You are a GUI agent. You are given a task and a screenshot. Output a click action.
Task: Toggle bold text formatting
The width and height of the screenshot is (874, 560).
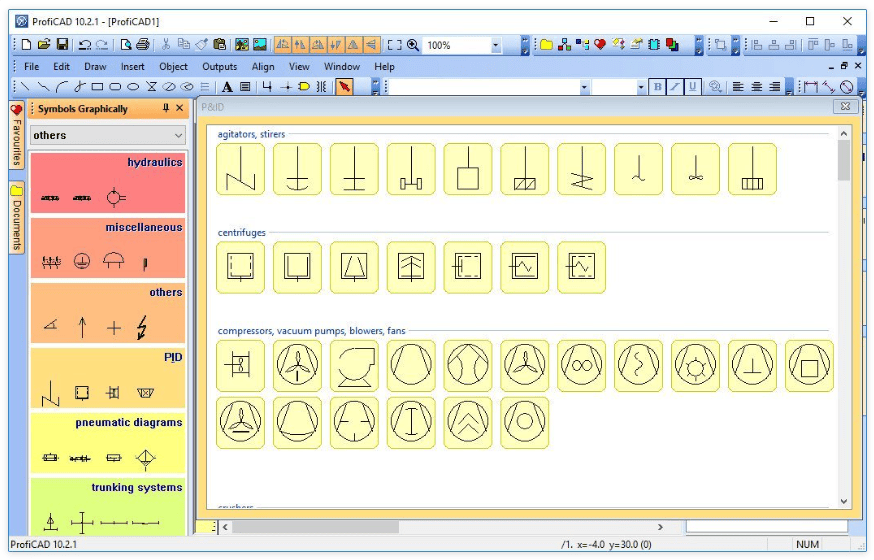click(x=658, y=86)
